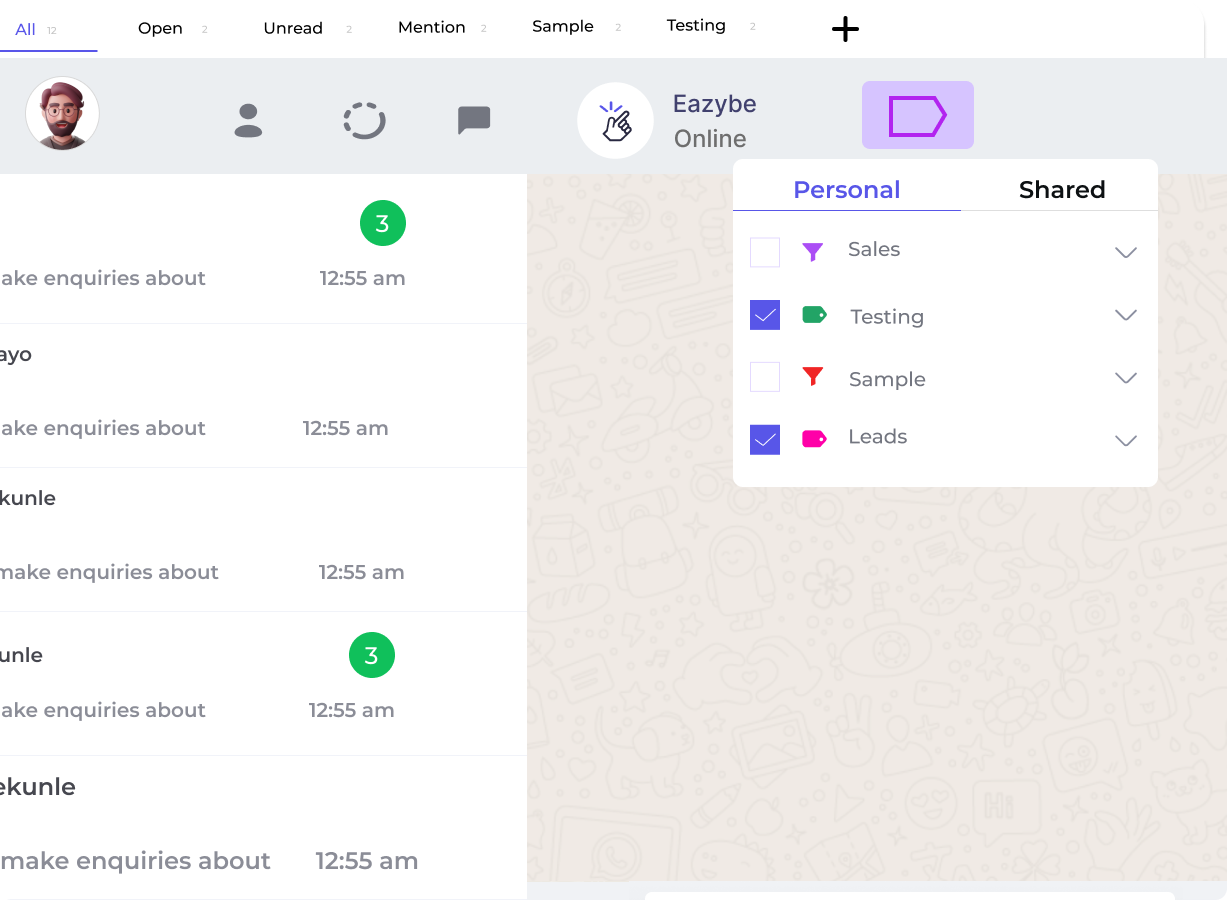This screenshot has height=900, width=1227.
Task: Open the label tag icon button
Action: click(917, 115)
